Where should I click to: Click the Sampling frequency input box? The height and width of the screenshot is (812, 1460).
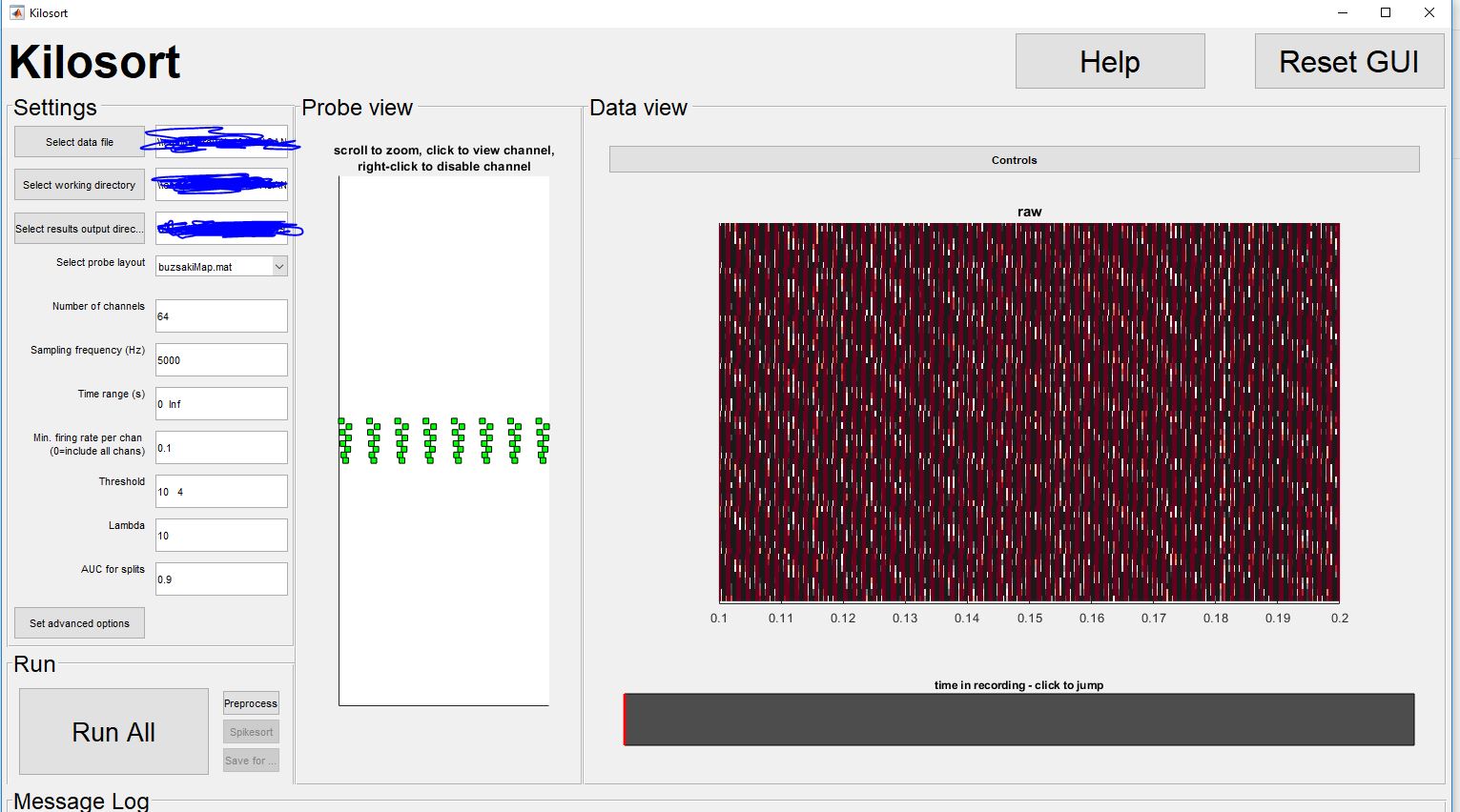point(220,359)
